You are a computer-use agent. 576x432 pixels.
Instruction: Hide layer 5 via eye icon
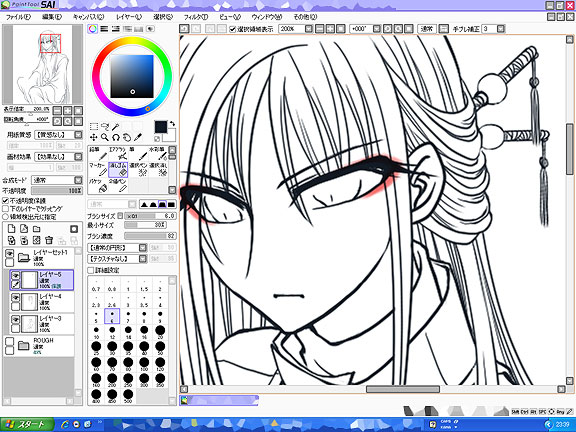pos(15,275)
